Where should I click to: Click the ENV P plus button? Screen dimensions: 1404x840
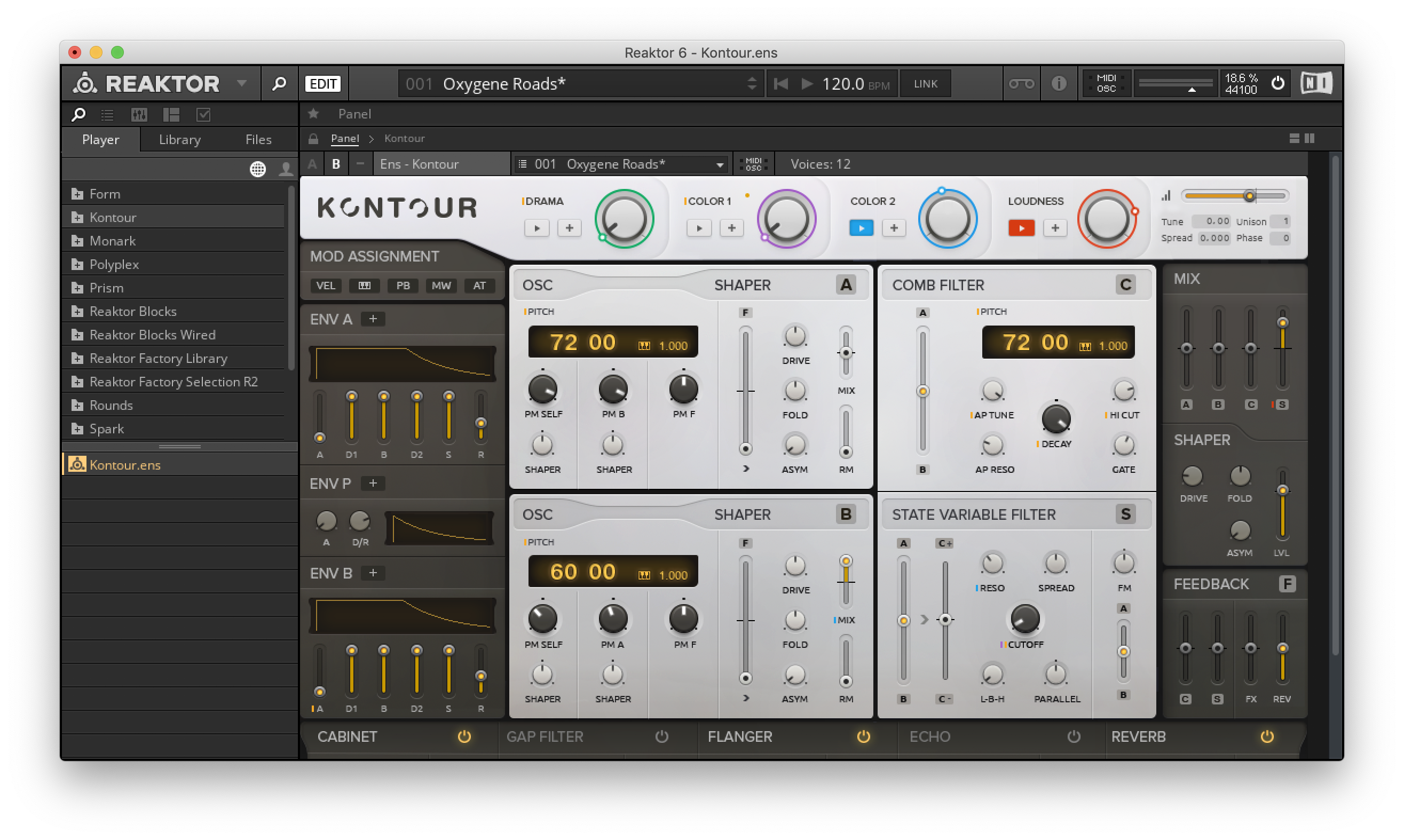point(373,484)
